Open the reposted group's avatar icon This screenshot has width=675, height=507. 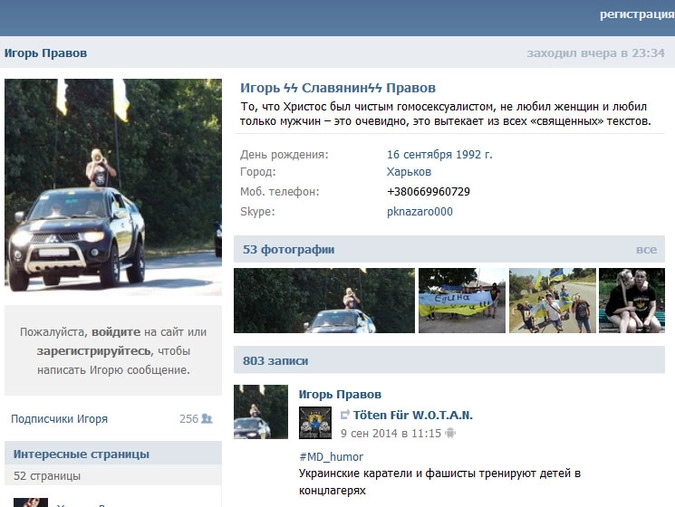tap(314, 422)
